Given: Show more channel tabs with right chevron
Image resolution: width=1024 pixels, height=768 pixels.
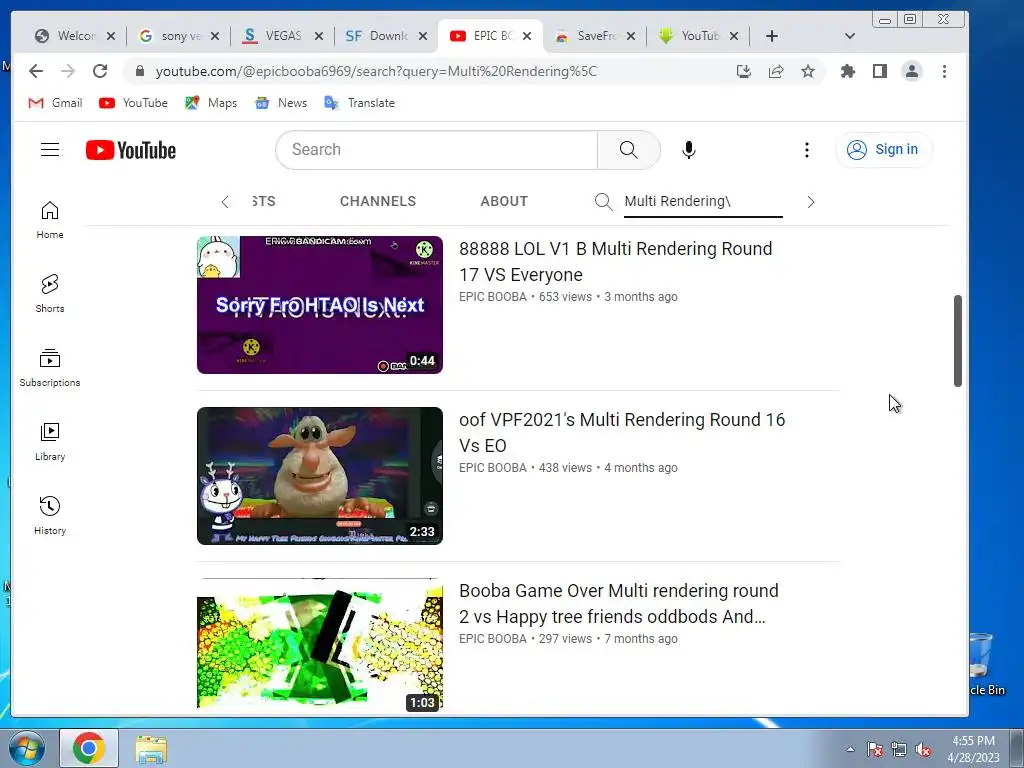Looking at the screenshot, I should [810, 202].
